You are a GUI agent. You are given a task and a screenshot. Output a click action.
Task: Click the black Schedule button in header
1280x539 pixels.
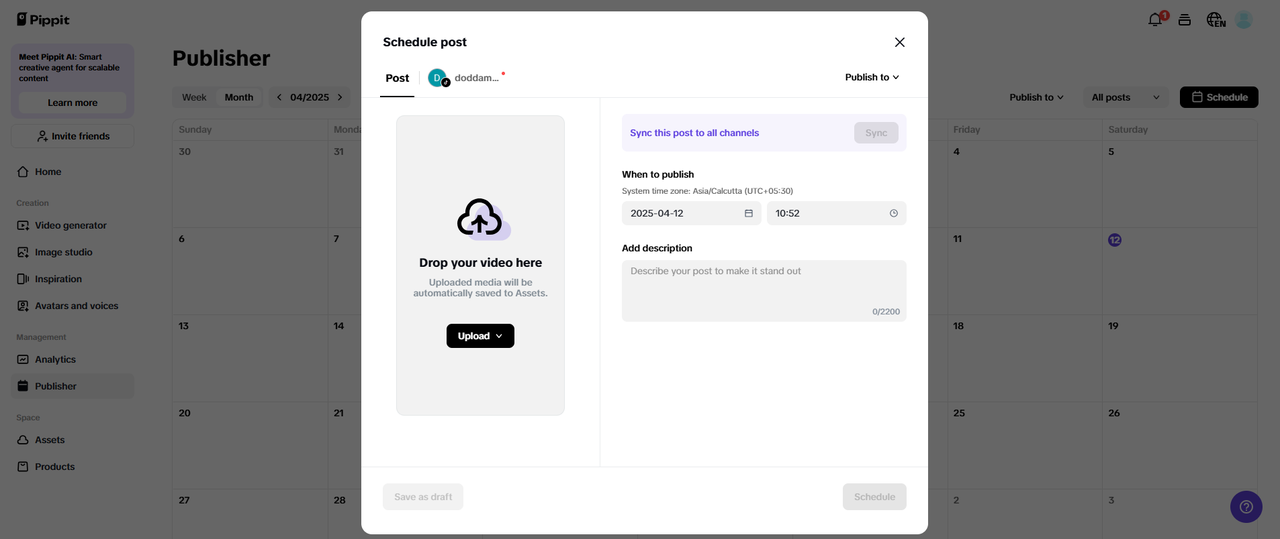[1219, 97]
